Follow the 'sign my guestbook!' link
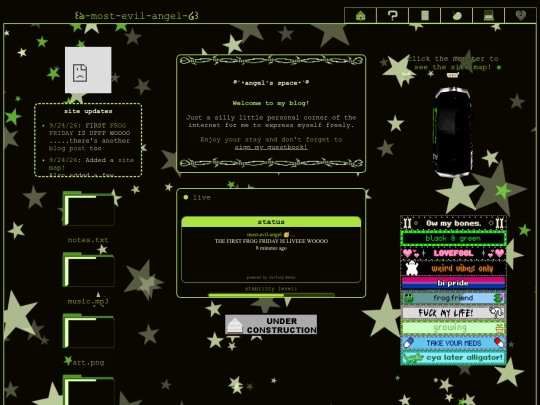The height and width of the screenshot is (405, 540). pos(271,147)
